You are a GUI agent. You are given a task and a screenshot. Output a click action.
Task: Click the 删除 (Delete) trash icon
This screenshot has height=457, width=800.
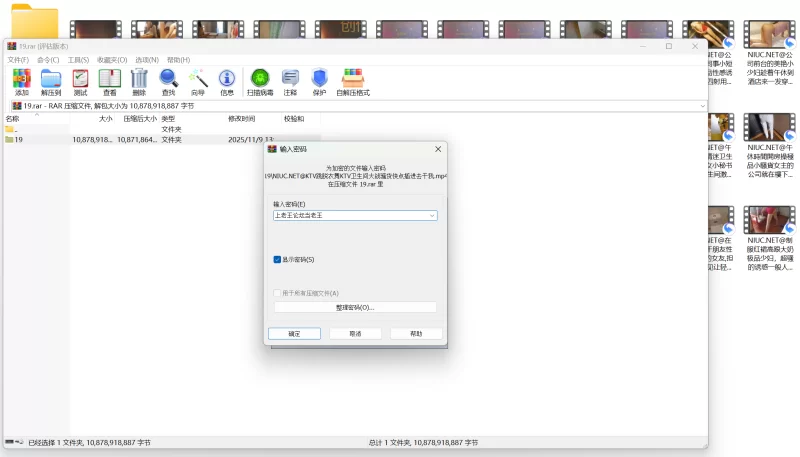point(139,82)
